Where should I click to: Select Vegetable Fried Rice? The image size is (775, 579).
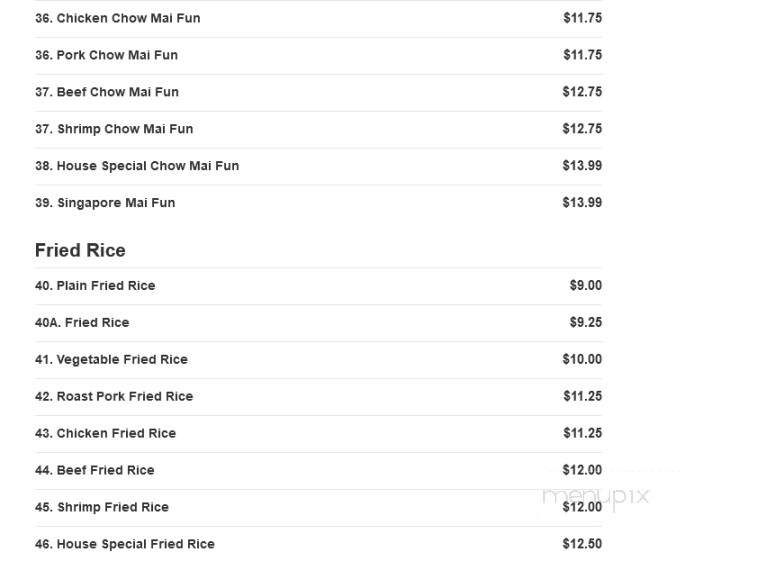(318, 360)
